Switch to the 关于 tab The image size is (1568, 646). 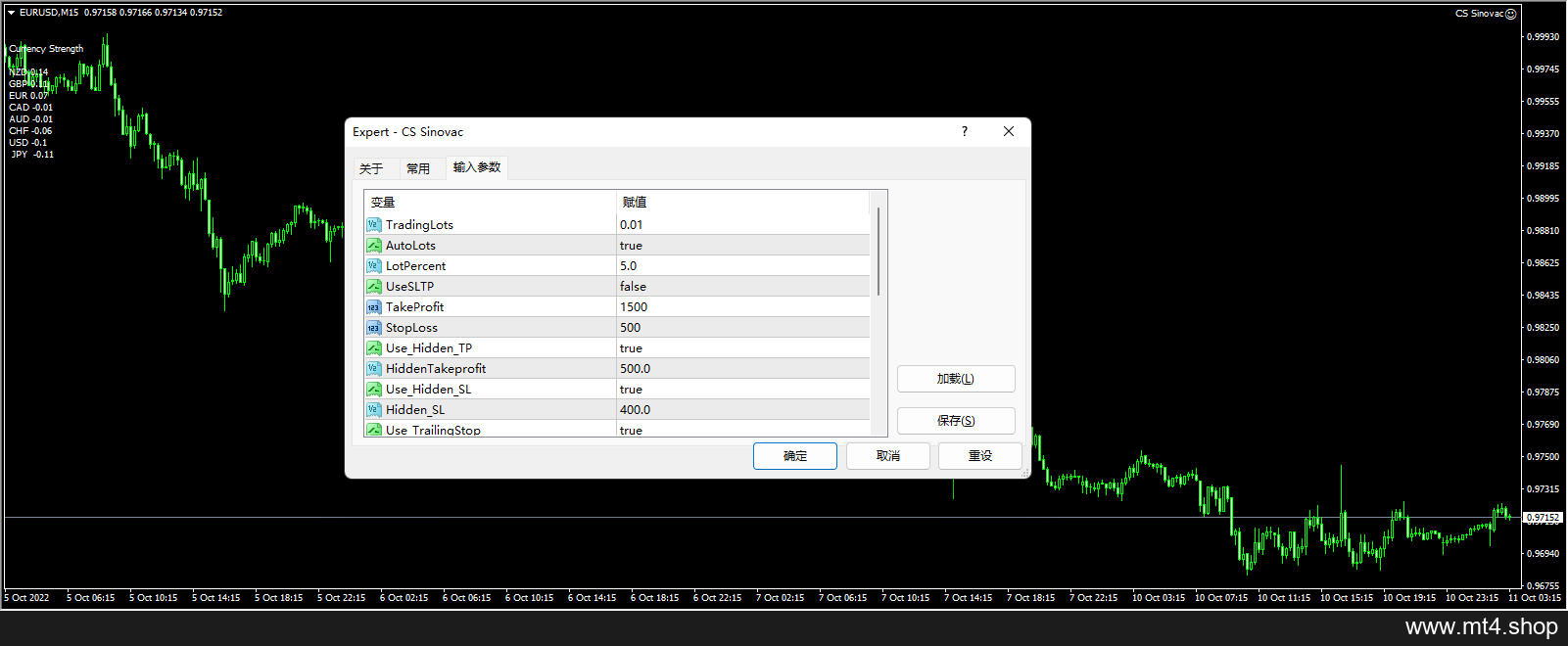(x=371, y=168)
